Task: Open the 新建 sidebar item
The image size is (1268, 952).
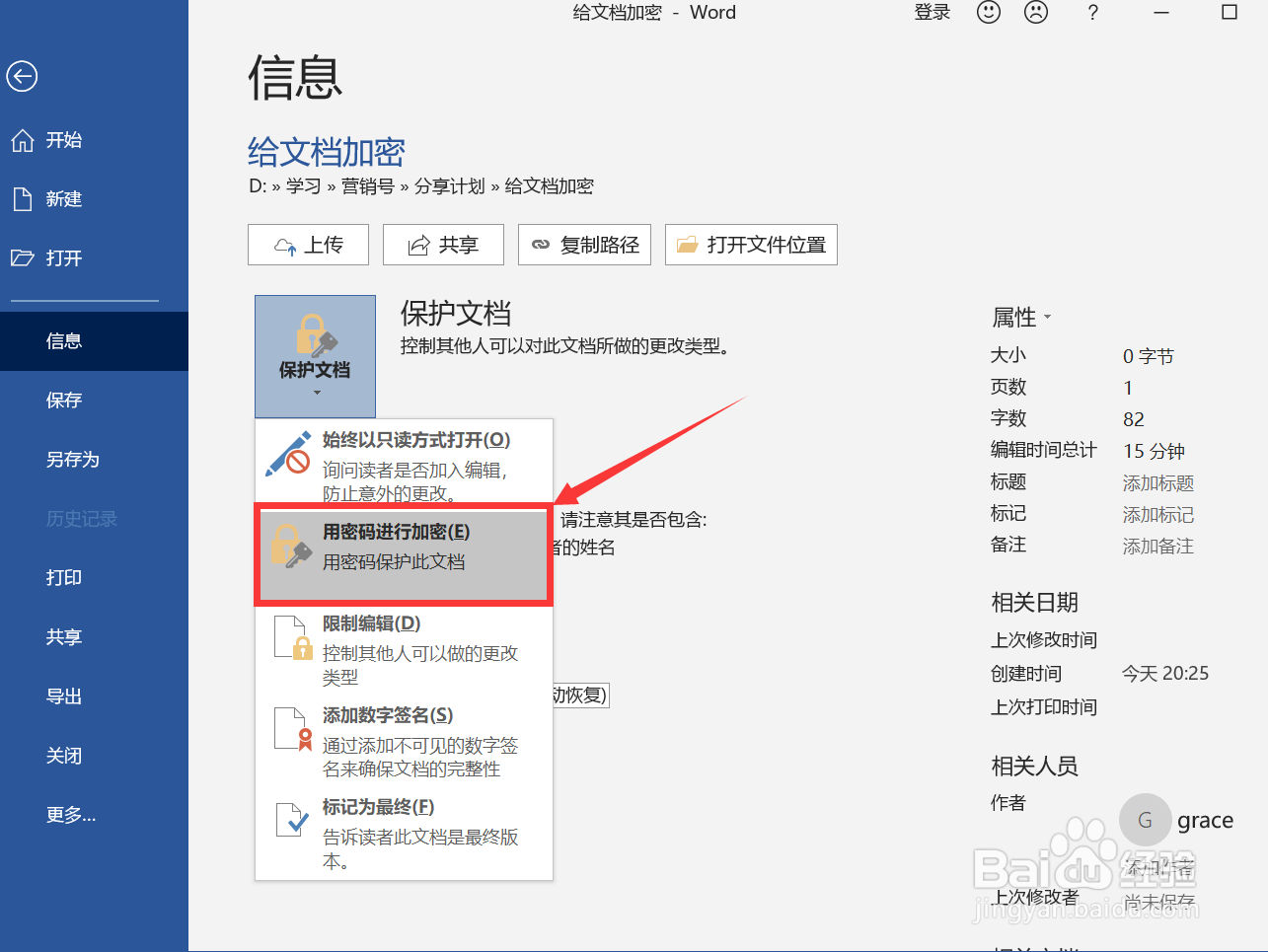Action: [x=94, y=199]
